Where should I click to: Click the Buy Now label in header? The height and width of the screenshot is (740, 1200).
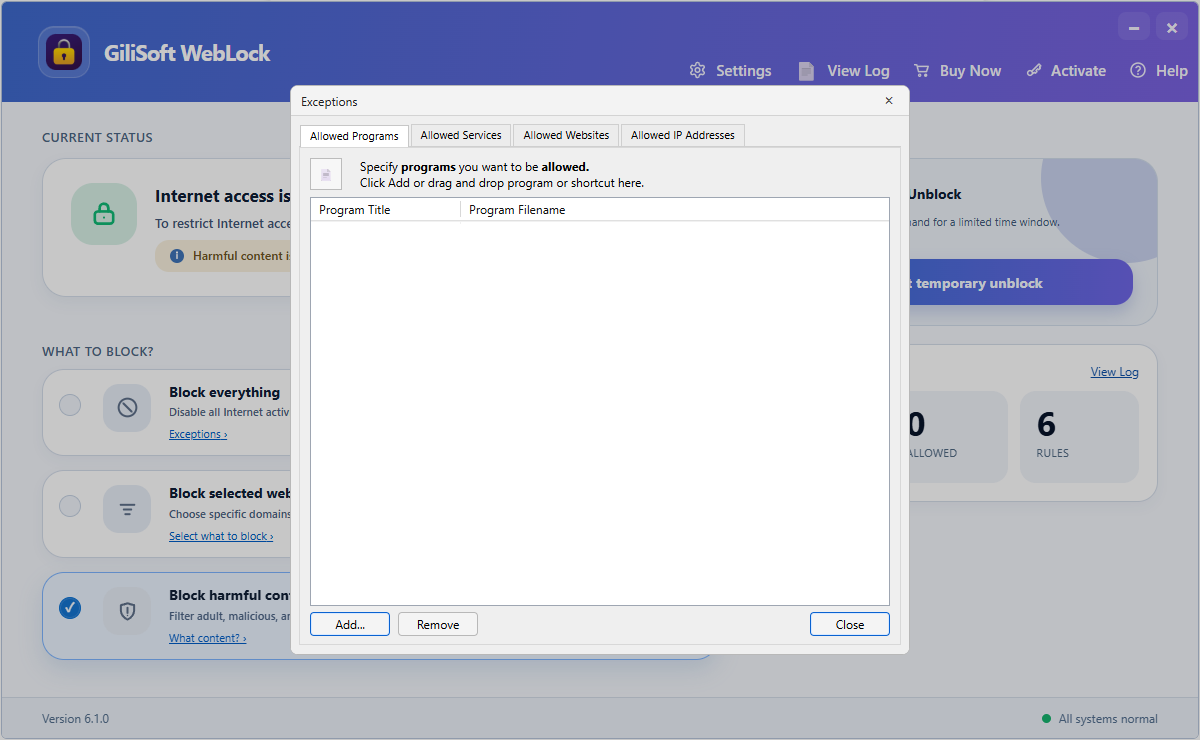point(970,71)
